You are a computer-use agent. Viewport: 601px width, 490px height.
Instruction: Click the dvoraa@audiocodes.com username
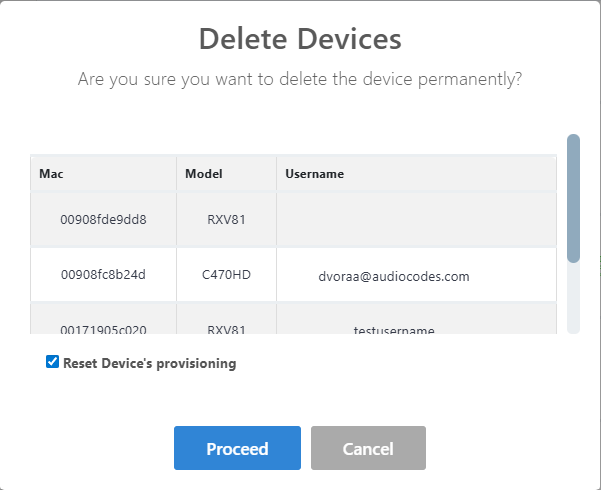pos(394,276)
